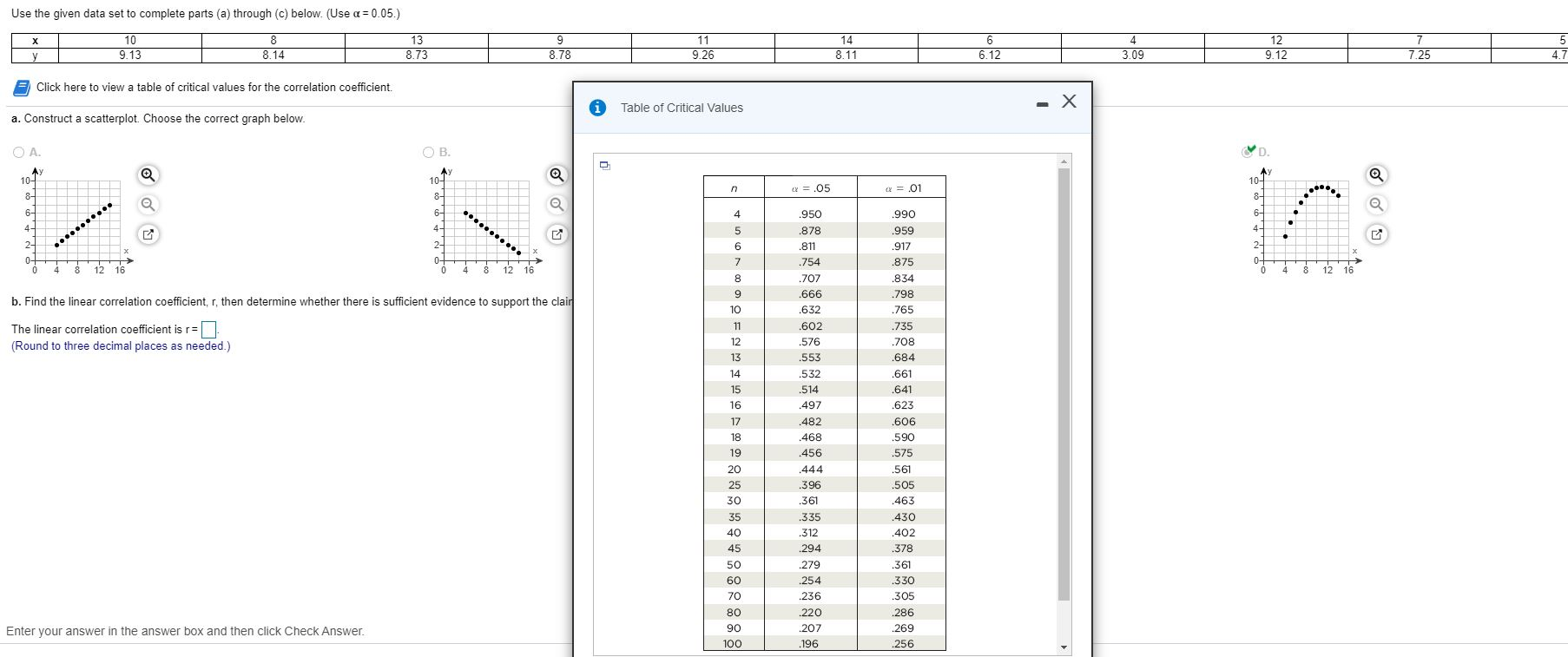Click the 'α = .05' column header
The image size is (1568, 657).
pyautogui.click(x=810, y=188)
